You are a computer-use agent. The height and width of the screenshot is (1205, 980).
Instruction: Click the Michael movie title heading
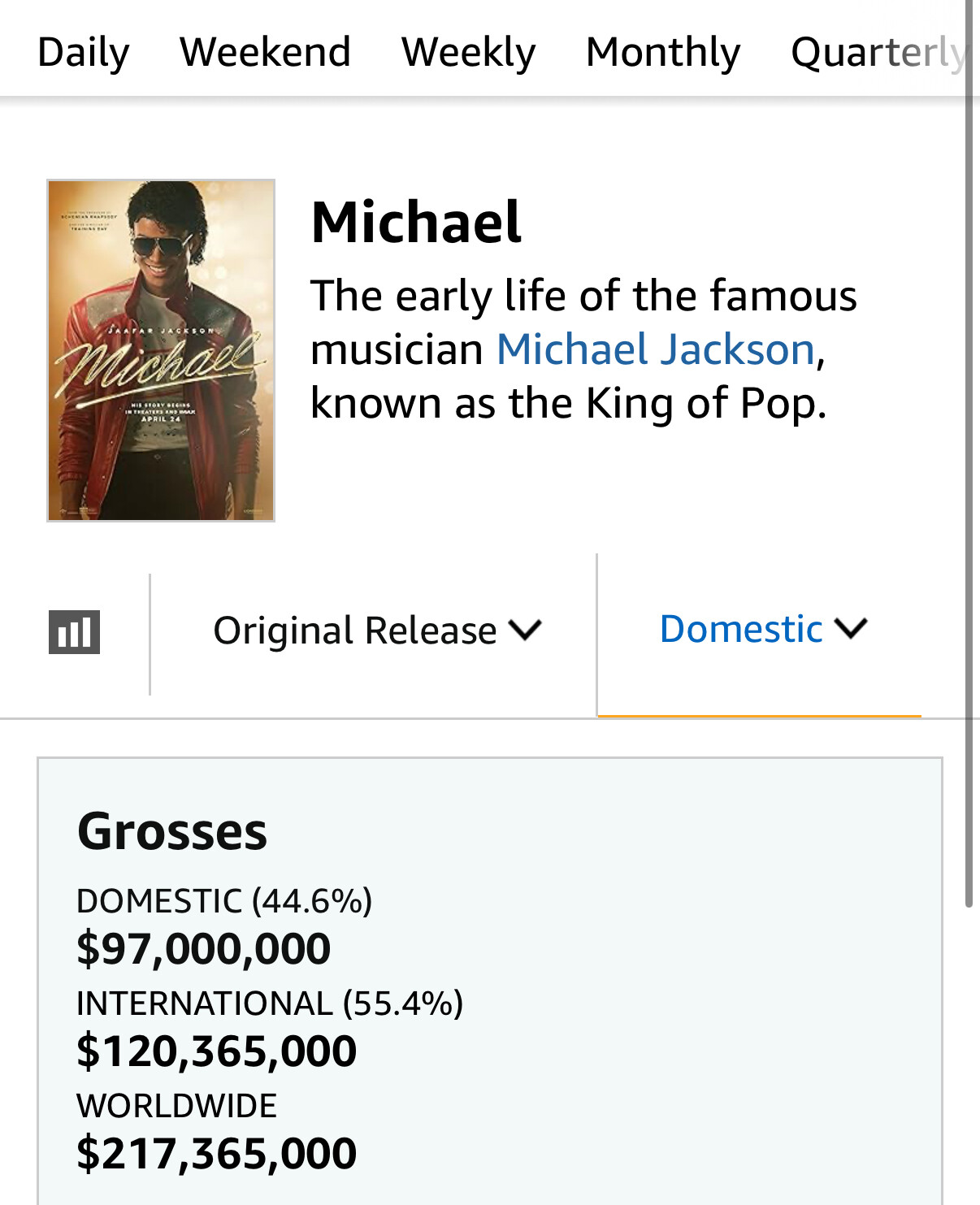(x=416, y=222)
